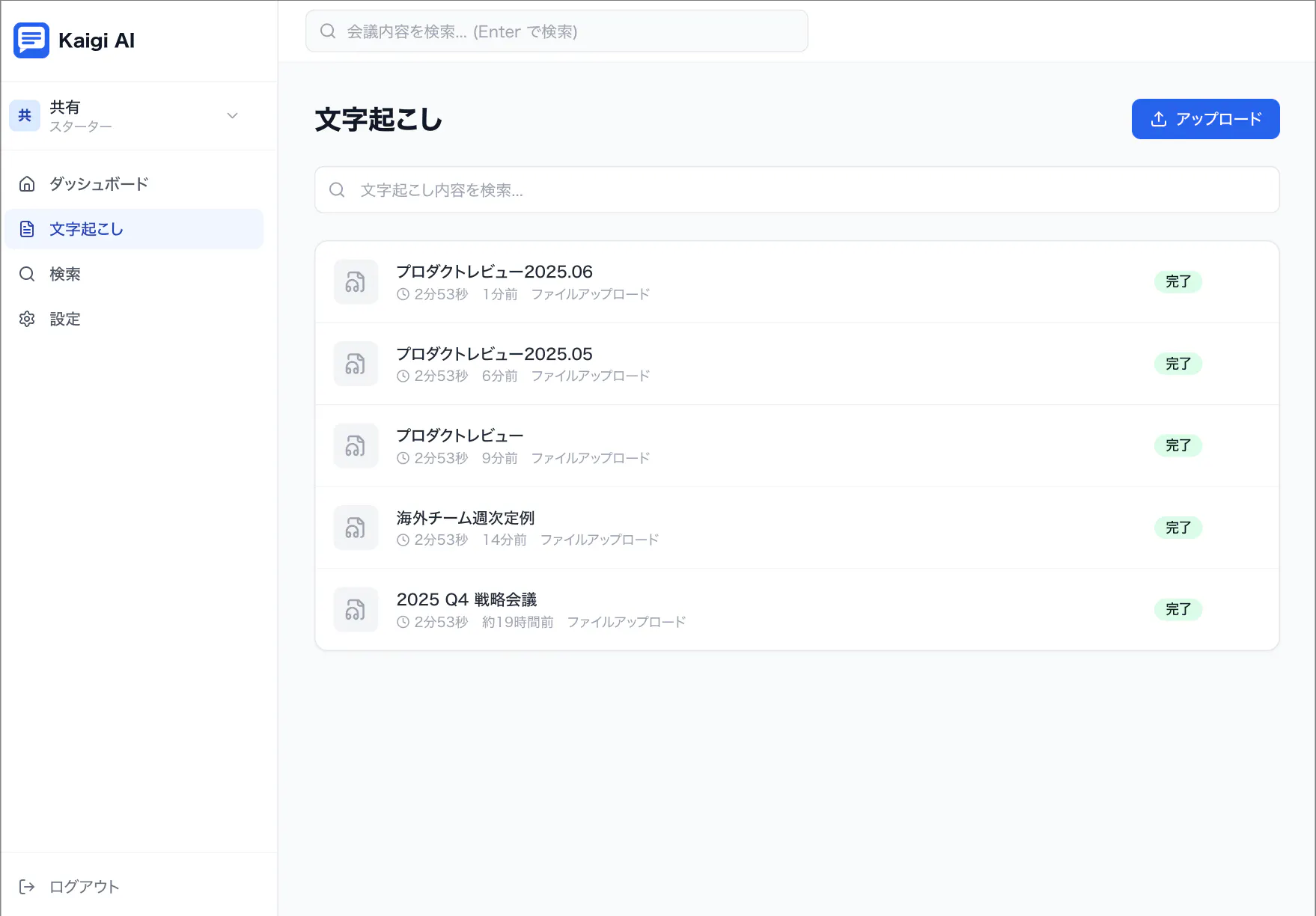The height and width of the screenshot is (916, 1316).
Task: Click clock icon in the 約19時間前 row
Action: [x=403, y=622]
